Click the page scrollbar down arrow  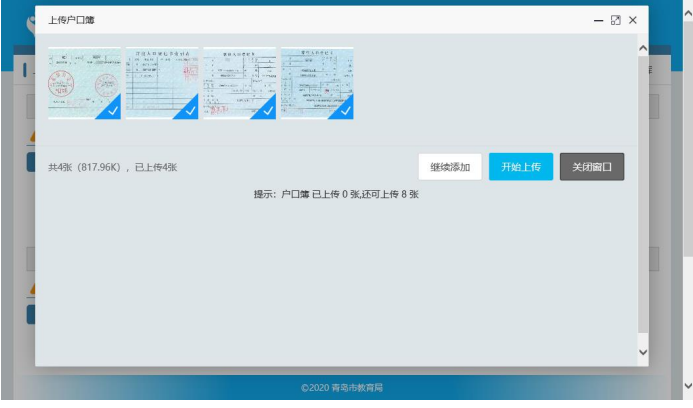tap(685, 385)
